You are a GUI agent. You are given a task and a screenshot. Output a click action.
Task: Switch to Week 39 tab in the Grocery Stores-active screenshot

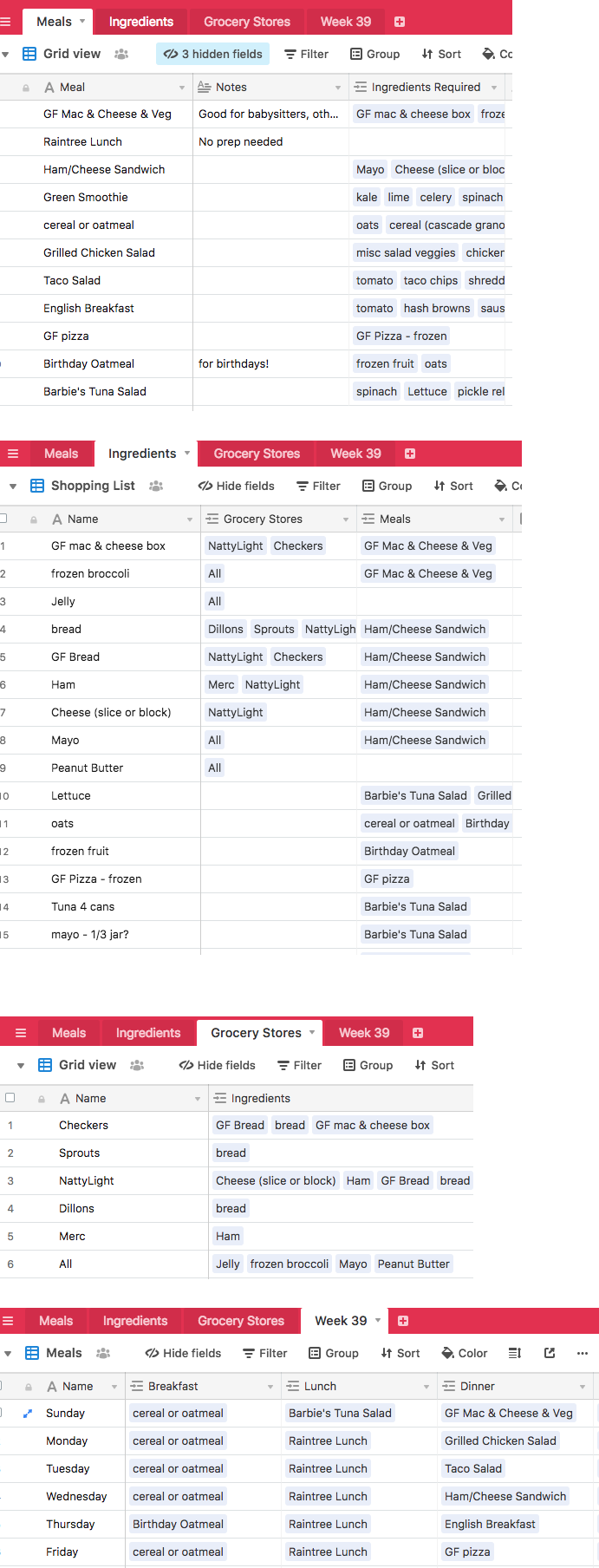tap(364, 1033)
